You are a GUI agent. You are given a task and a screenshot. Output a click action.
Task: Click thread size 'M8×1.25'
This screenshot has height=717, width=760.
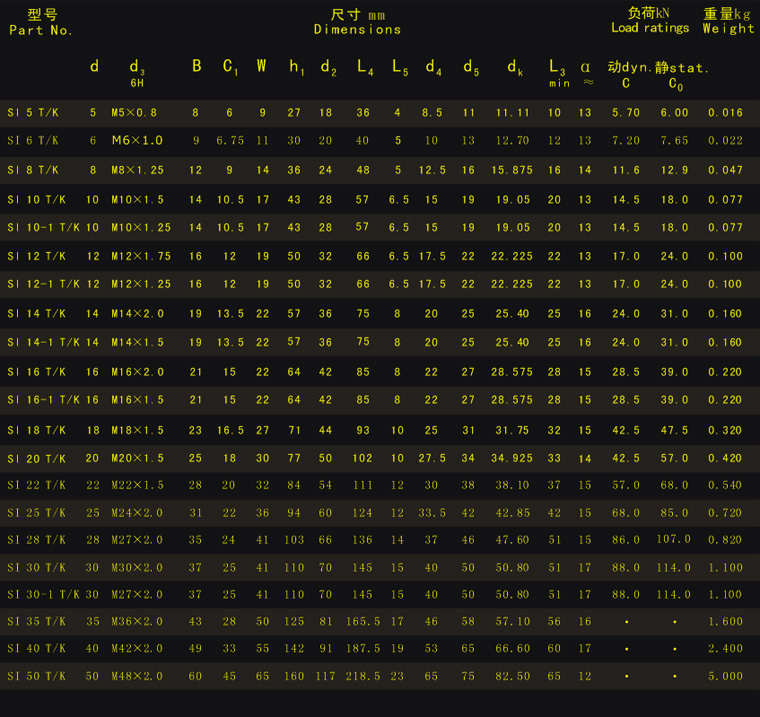tap(138, 170)
